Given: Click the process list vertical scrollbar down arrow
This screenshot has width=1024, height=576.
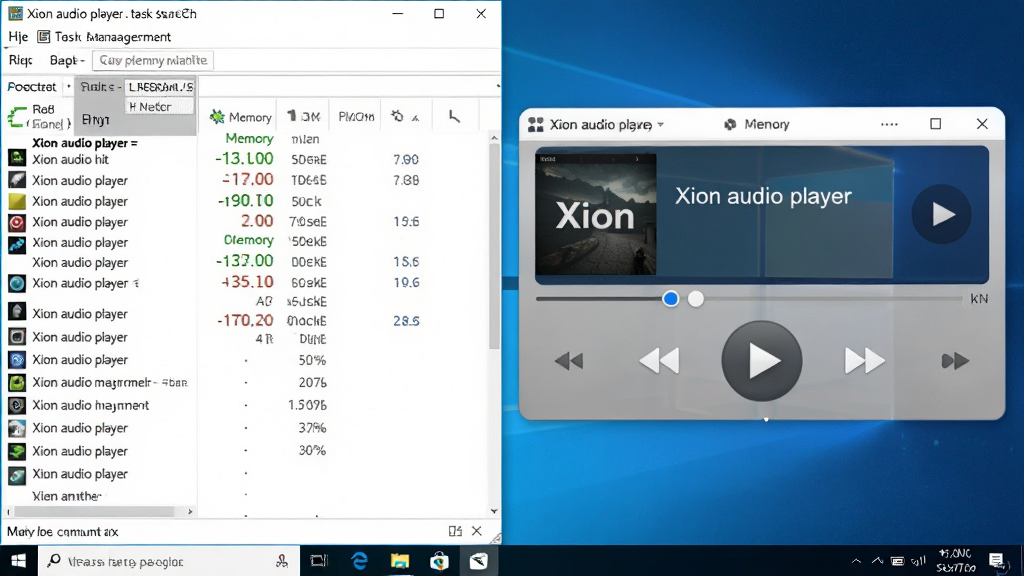Looking at the screenshot, I should (494, 511).
